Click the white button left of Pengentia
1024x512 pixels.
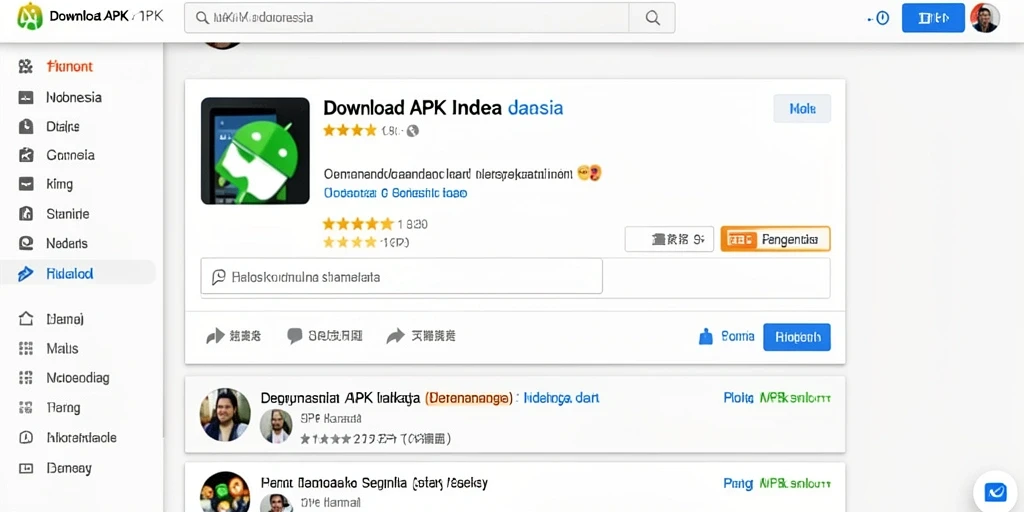pyautogui.click(x=669, y=240)
